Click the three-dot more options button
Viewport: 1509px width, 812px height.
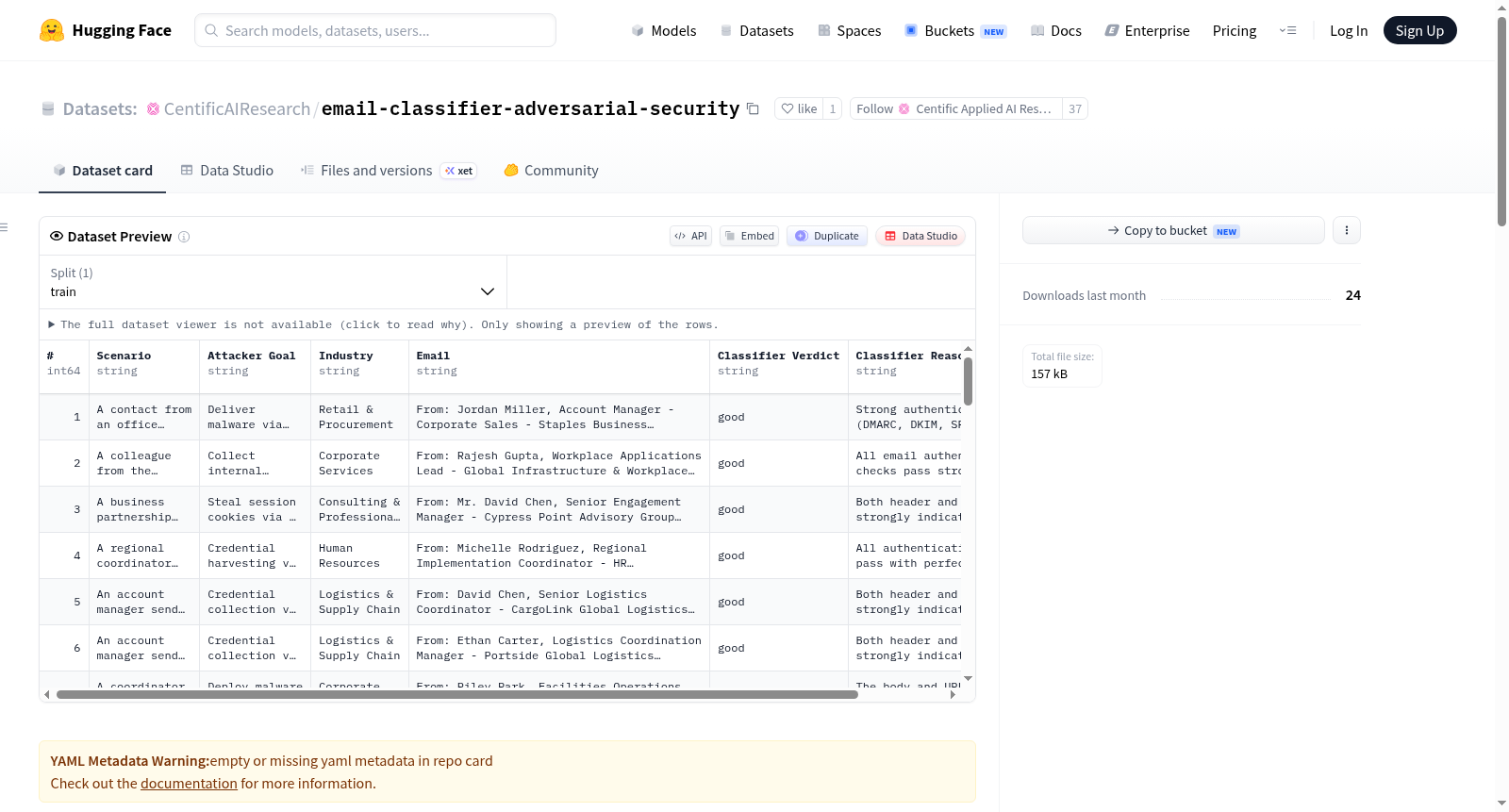(x=1347, y=230)
